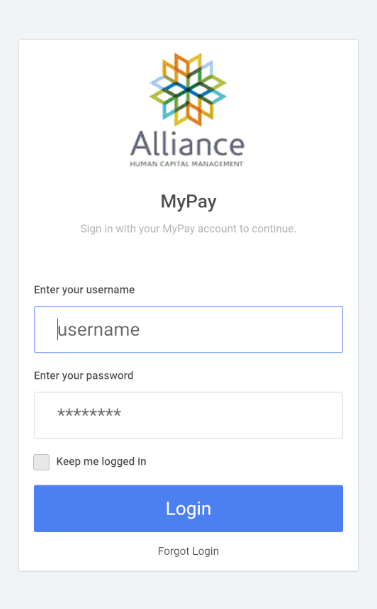Enable the Keep me logged in checkbox
Screen dimensions: 377x609
click(x=42, y=462)
